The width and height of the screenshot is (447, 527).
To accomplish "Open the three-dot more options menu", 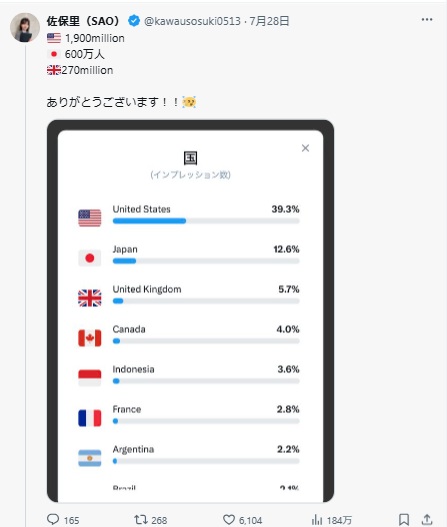I will tap(427, 19).
